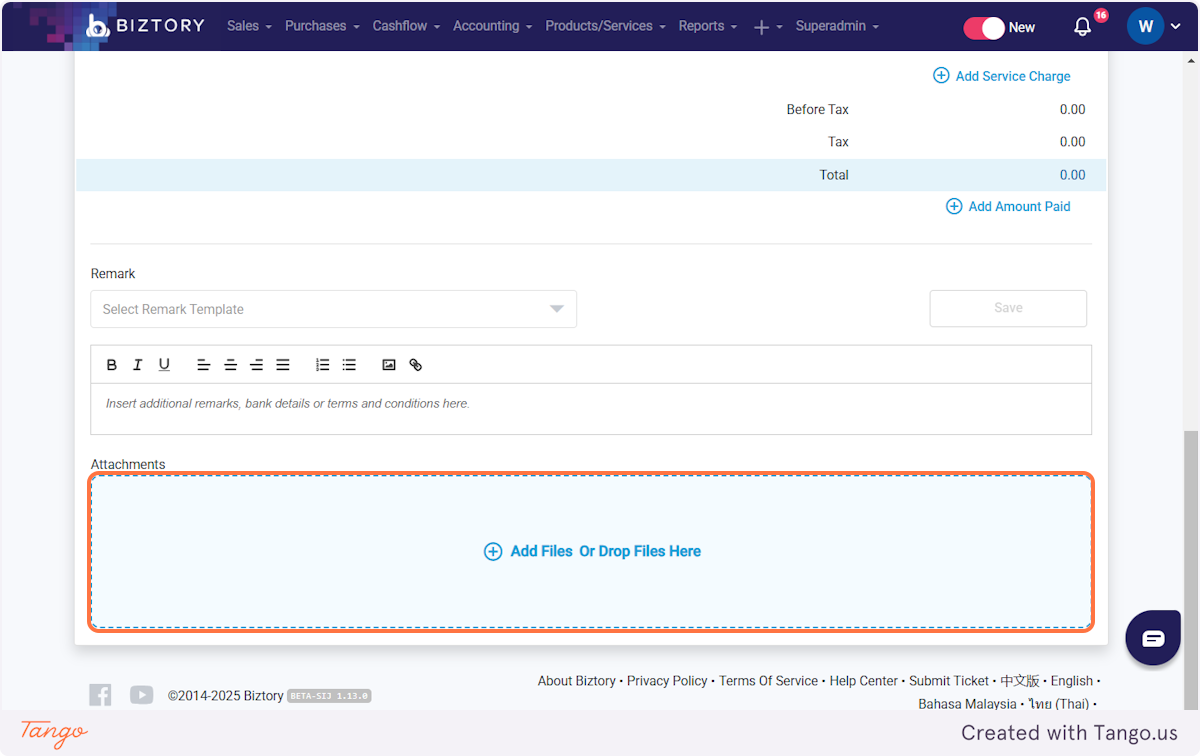Open the Sales menu
Viewport: 1200px width, 756px height.
click(249, 26)
